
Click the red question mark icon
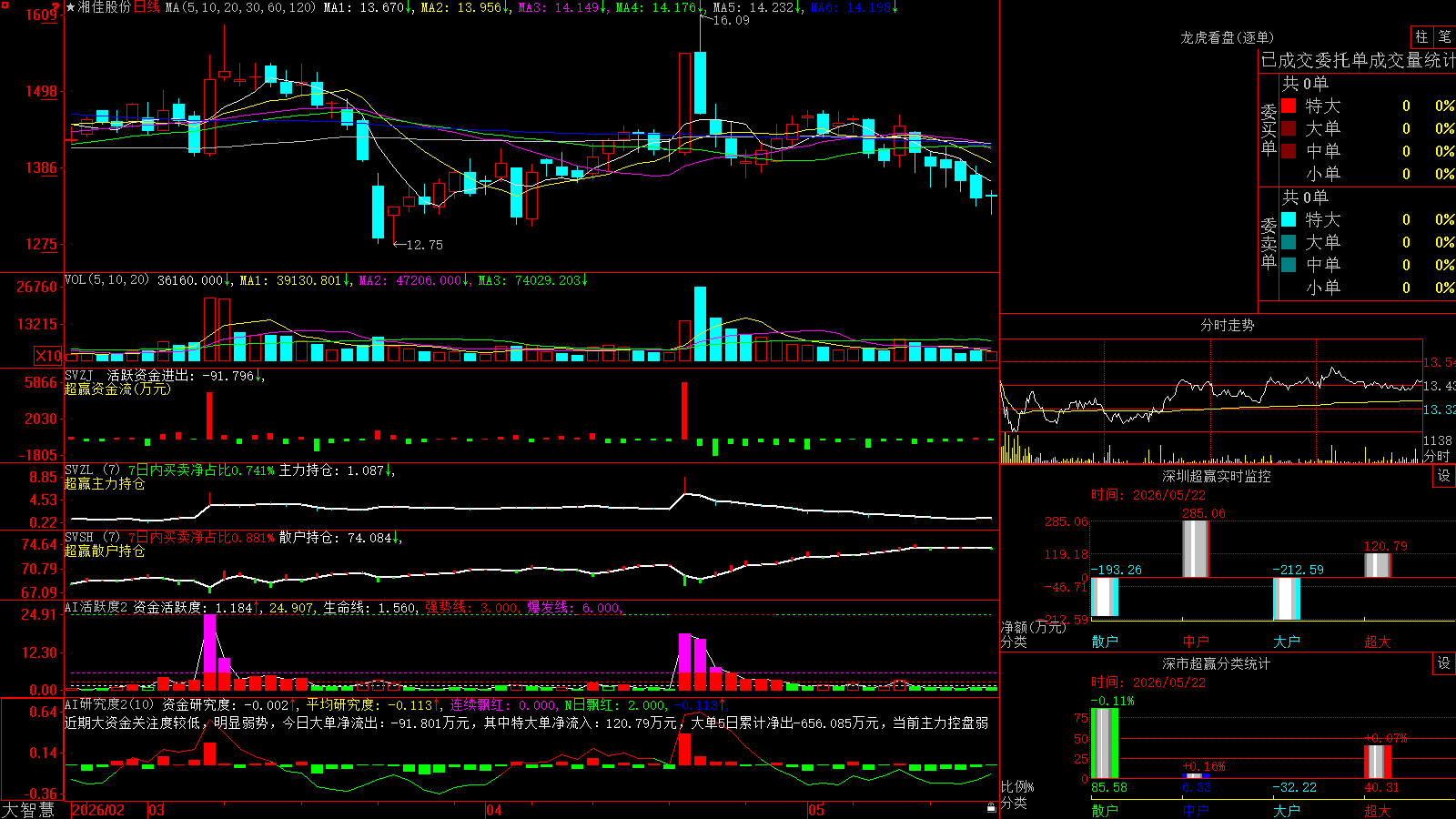click(56, 7)
